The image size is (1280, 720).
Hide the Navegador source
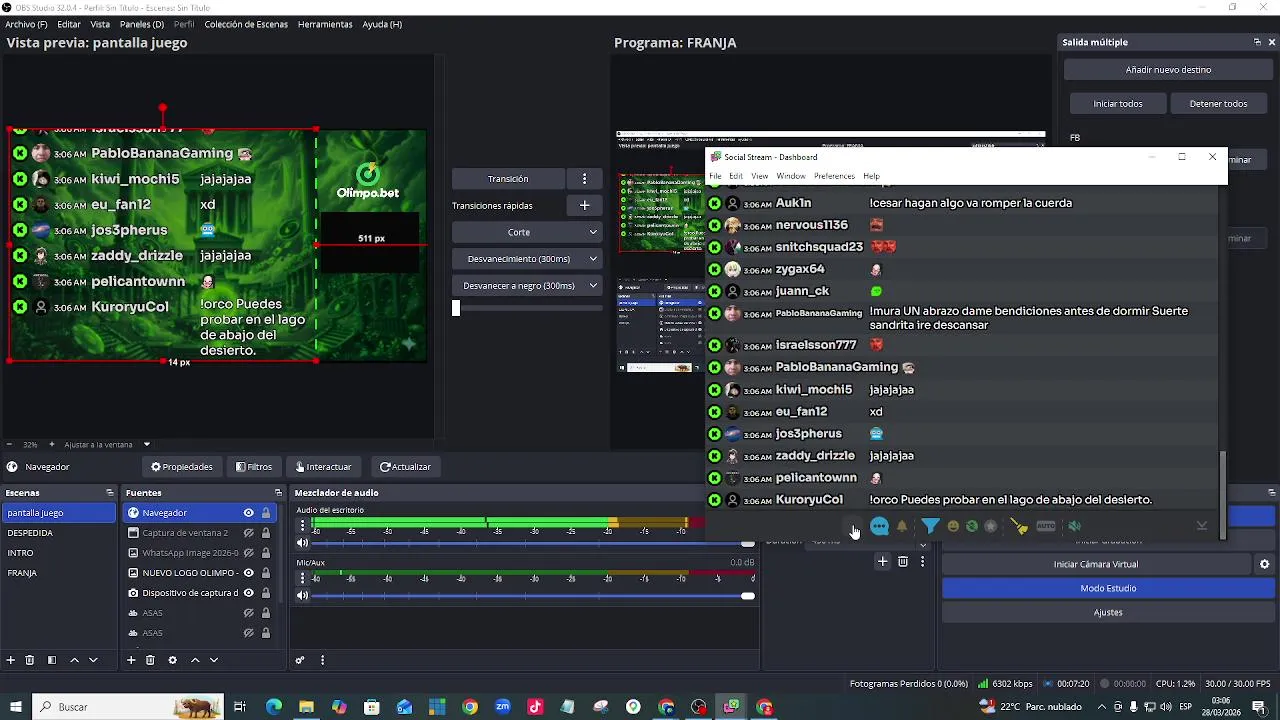[x=248, y=513]
